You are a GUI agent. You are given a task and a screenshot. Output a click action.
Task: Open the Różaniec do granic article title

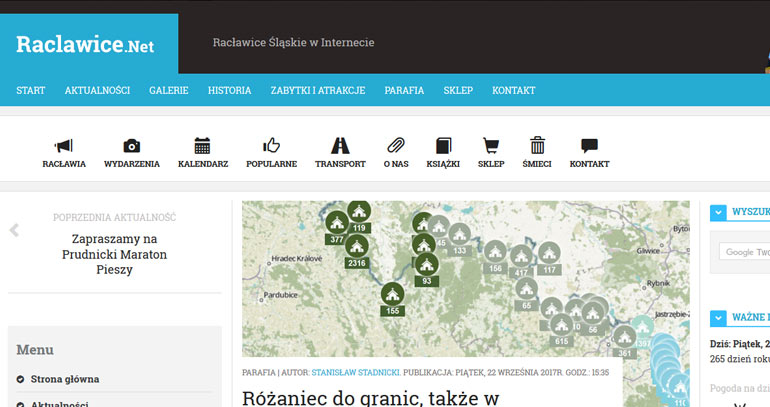371,398
